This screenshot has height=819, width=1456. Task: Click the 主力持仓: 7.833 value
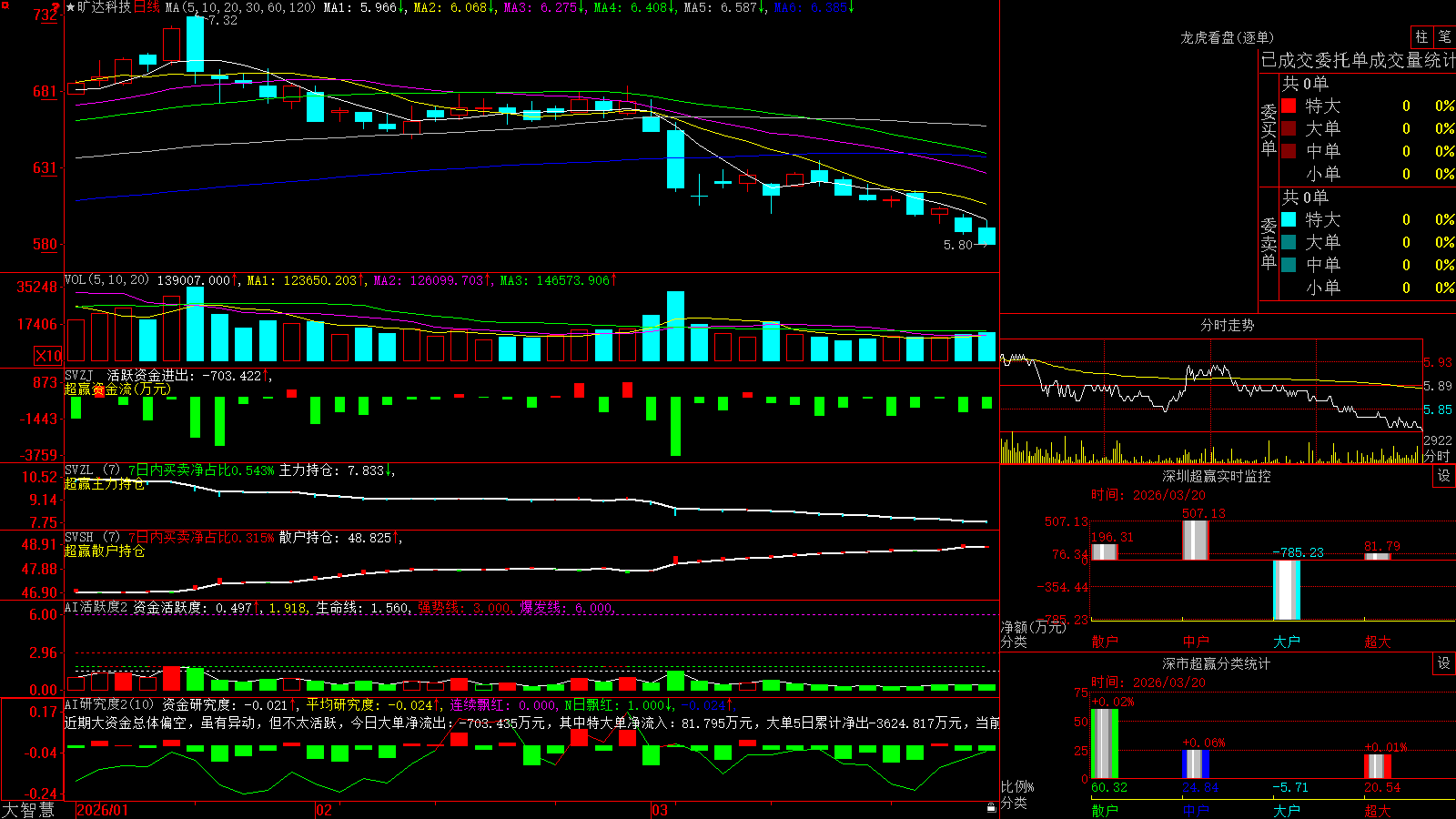[332, 470]
